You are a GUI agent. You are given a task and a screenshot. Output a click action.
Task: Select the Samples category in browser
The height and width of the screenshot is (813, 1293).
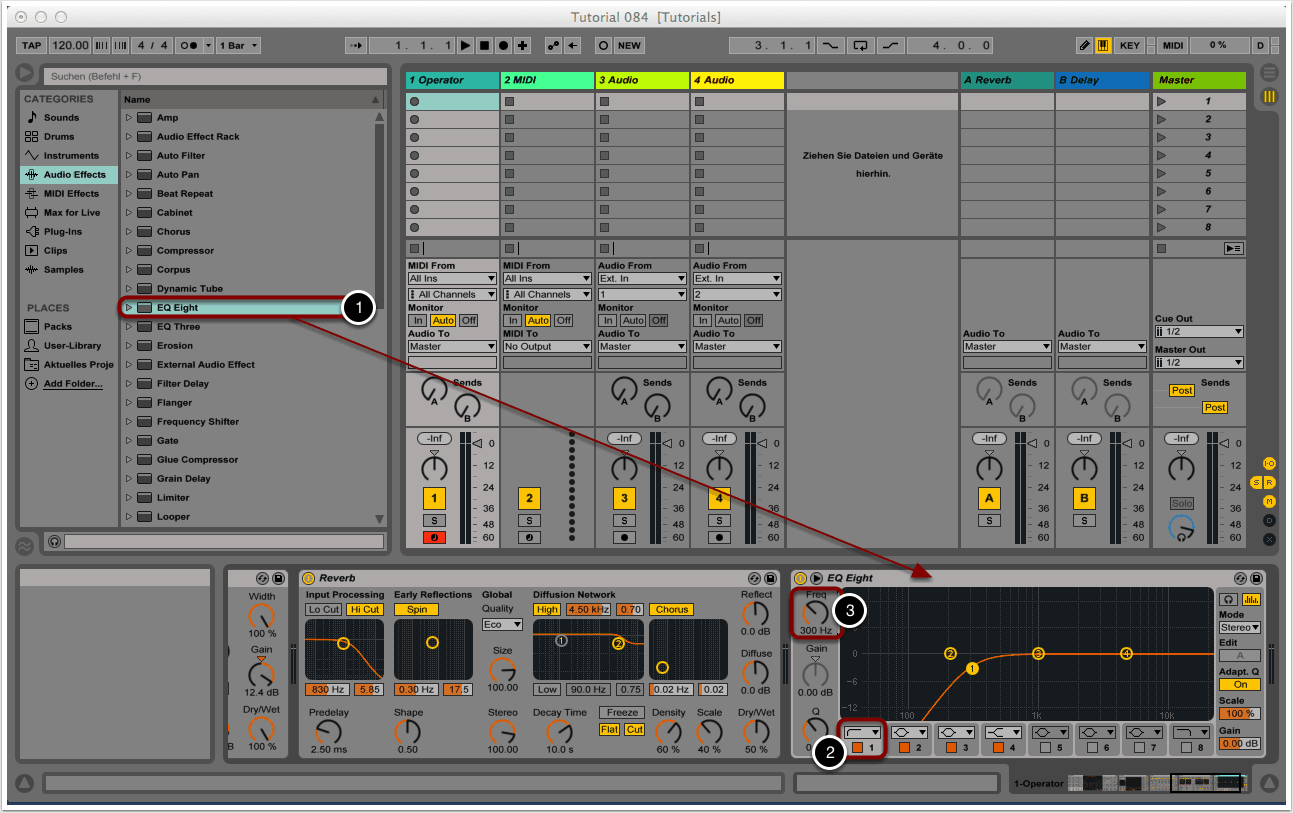coord(63,270)
